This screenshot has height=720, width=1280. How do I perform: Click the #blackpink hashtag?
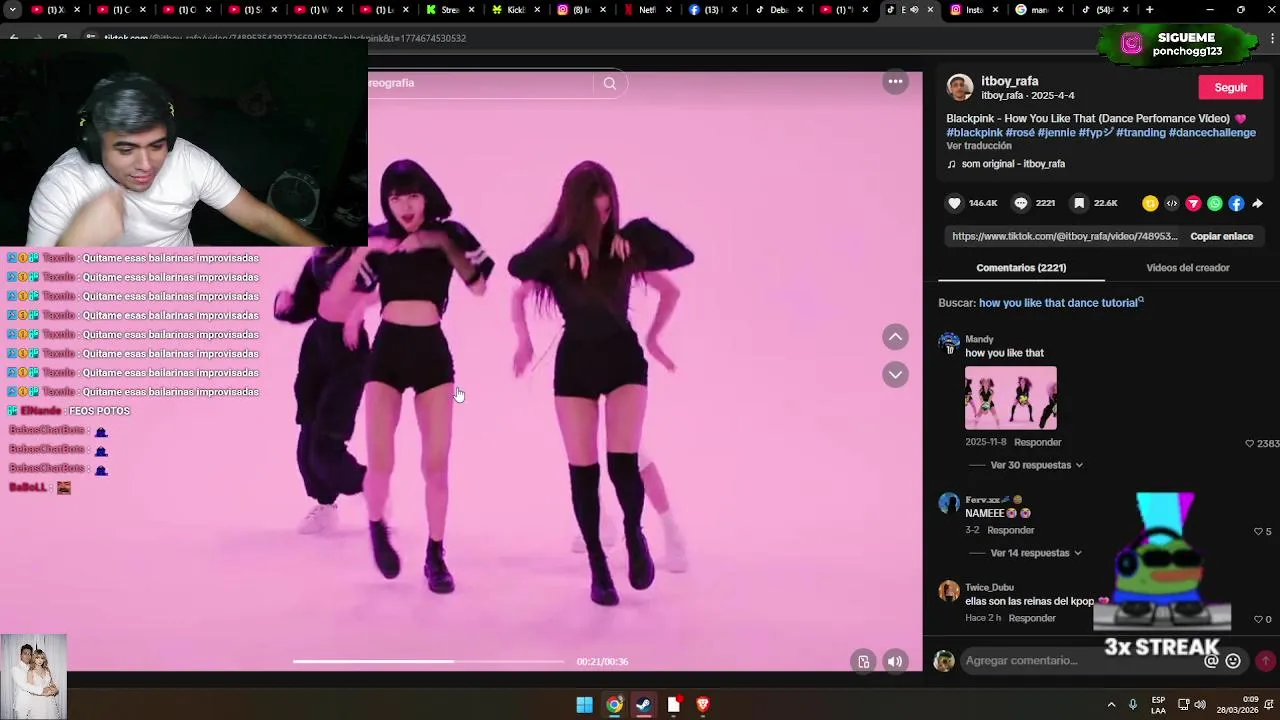tap(975, 132)
